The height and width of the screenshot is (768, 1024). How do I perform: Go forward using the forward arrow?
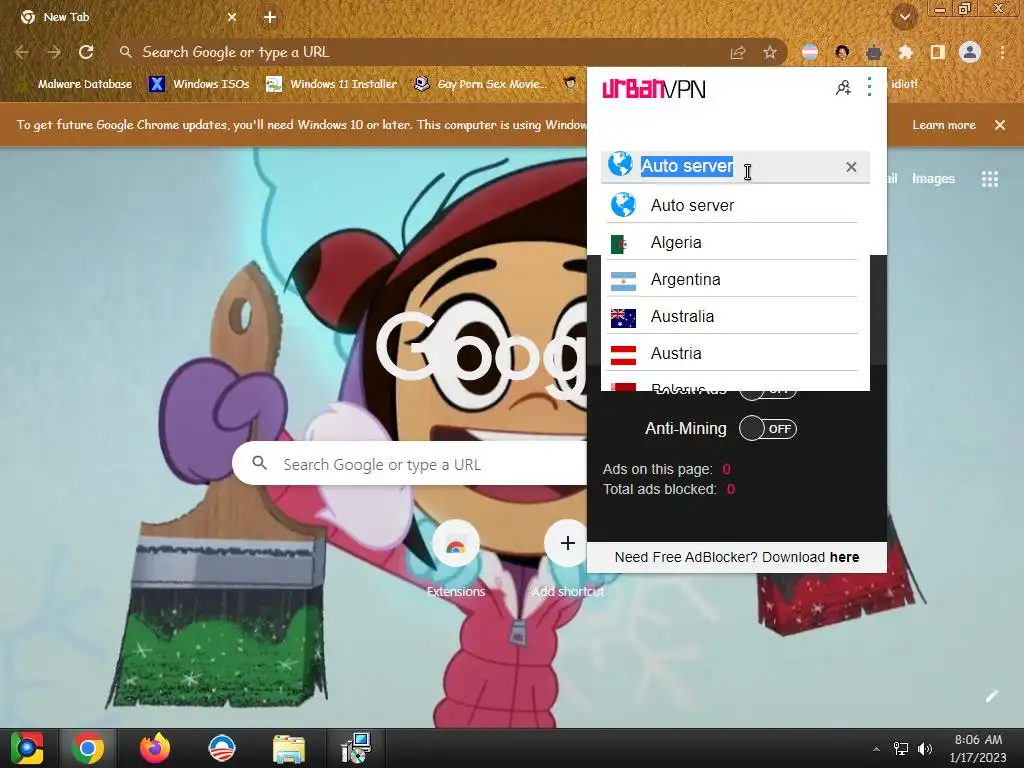click(54, 52)
